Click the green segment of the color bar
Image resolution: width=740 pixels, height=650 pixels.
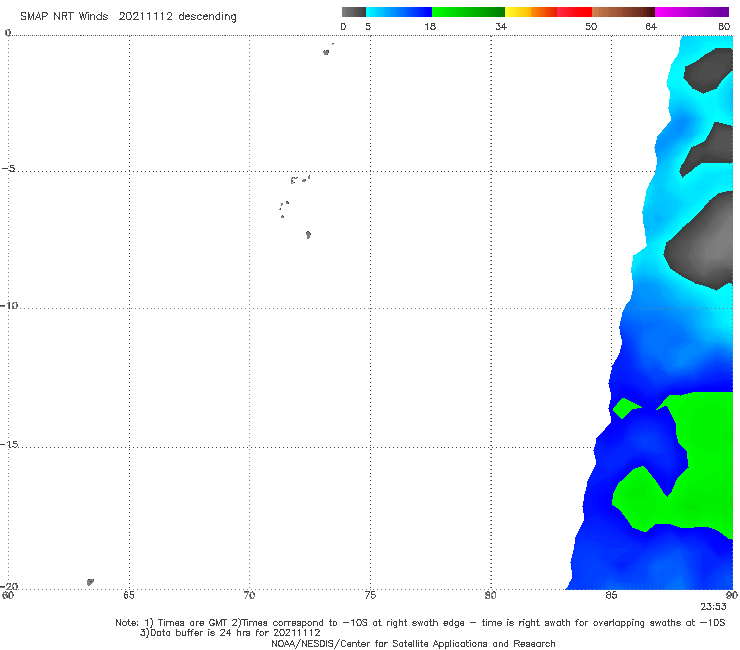point(468,12)
